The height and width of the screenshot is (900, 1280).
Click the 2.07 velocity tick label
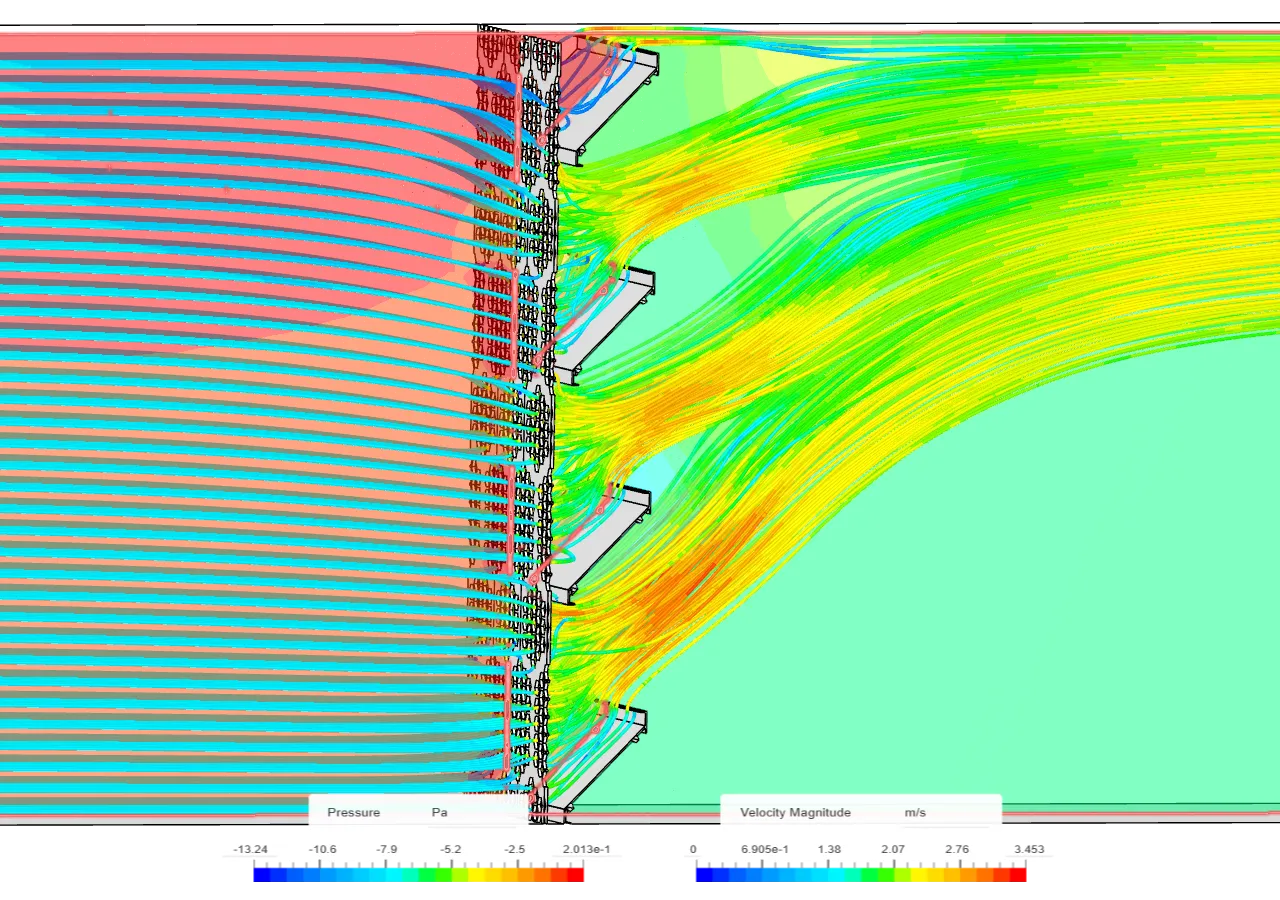coord(893,849)
